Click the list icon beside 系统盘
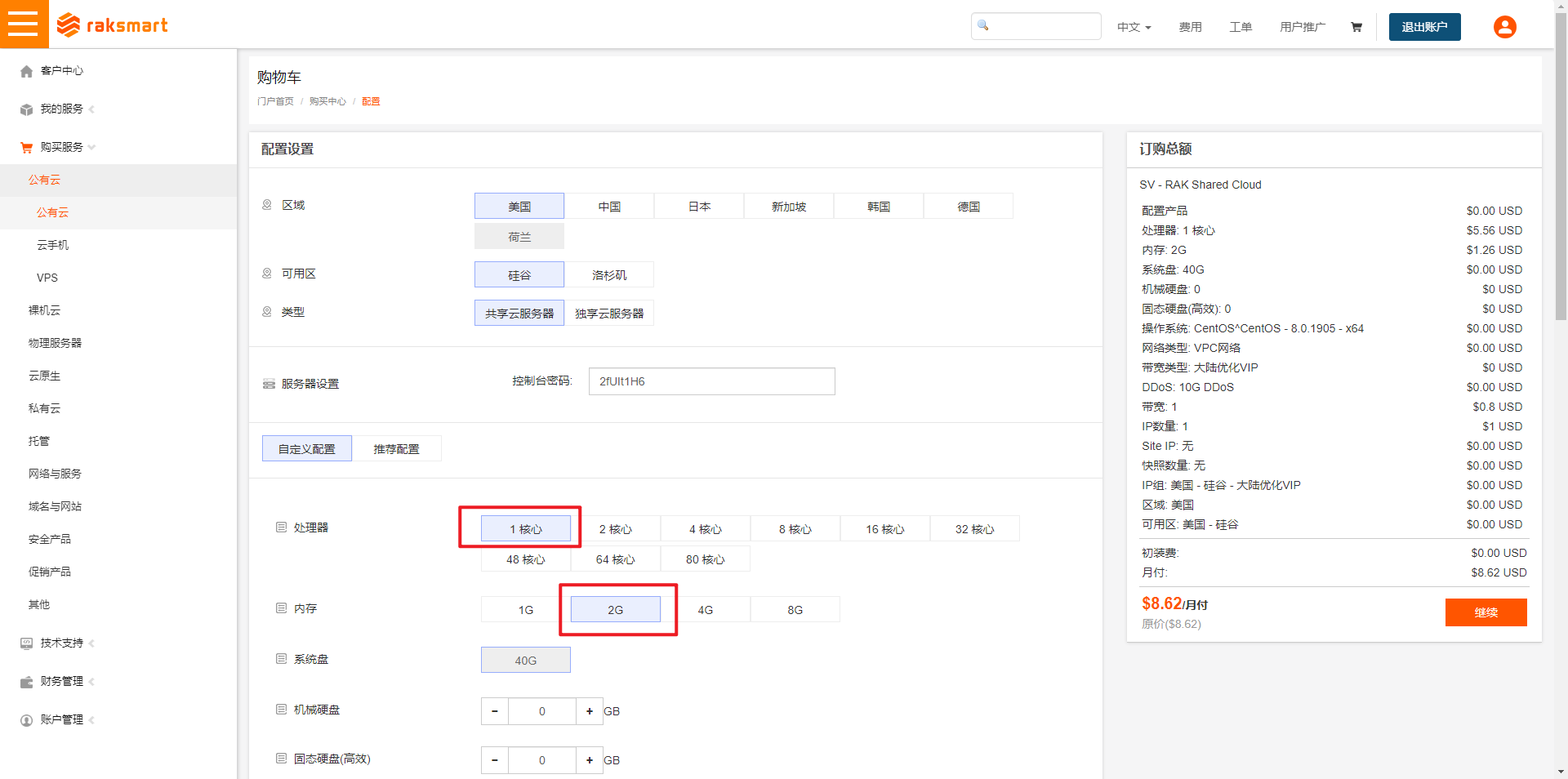 (x=282, y=659)
